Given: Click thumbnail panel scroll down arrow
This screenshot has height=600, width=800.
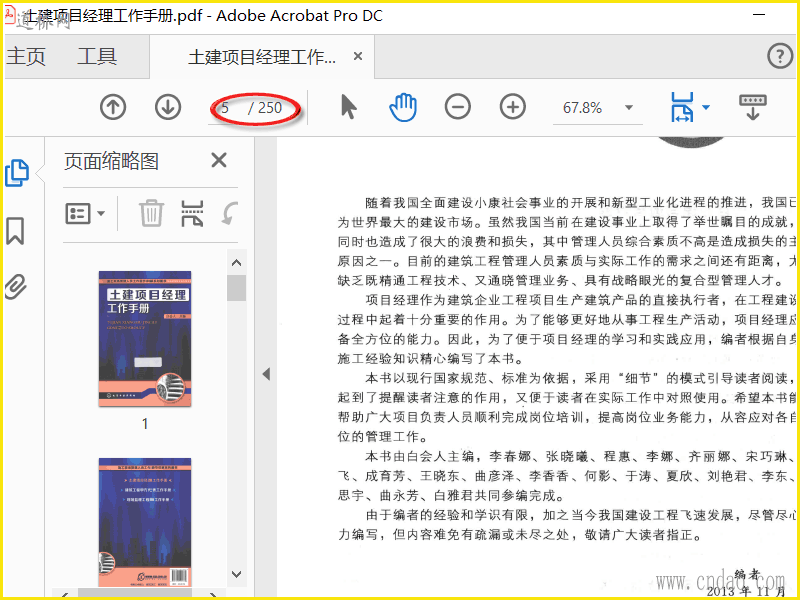Looking at the screenshot, I should 236,574.
